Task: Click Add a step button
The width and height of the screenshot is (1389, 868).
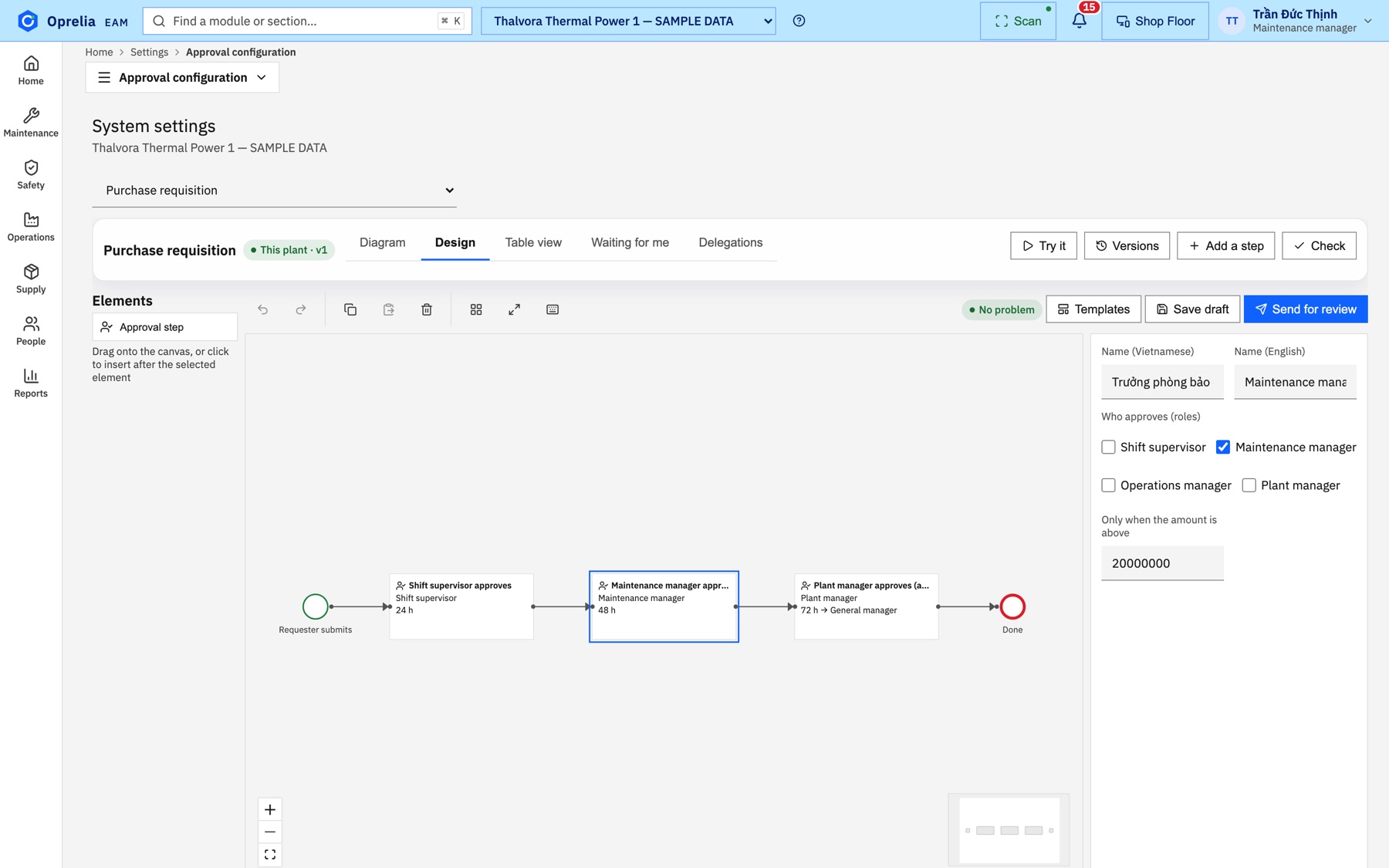Action: coord(1226,246)
